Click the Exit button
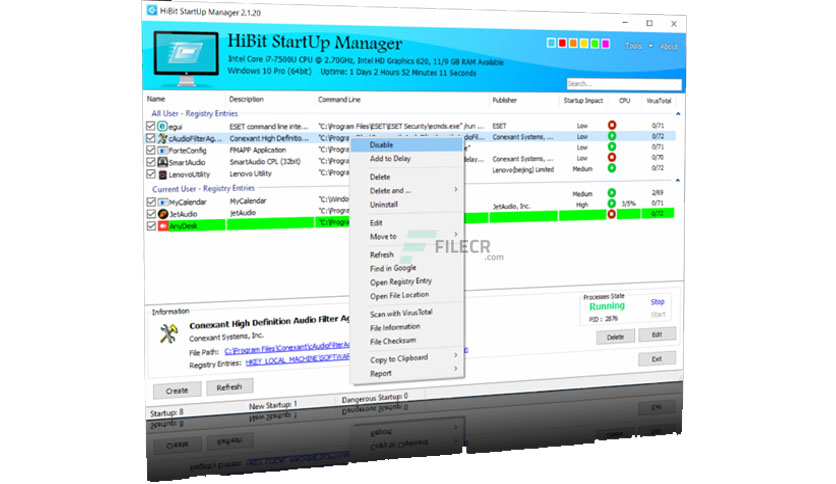This screenshot has width=836, height=484. [x=657, y=359]
